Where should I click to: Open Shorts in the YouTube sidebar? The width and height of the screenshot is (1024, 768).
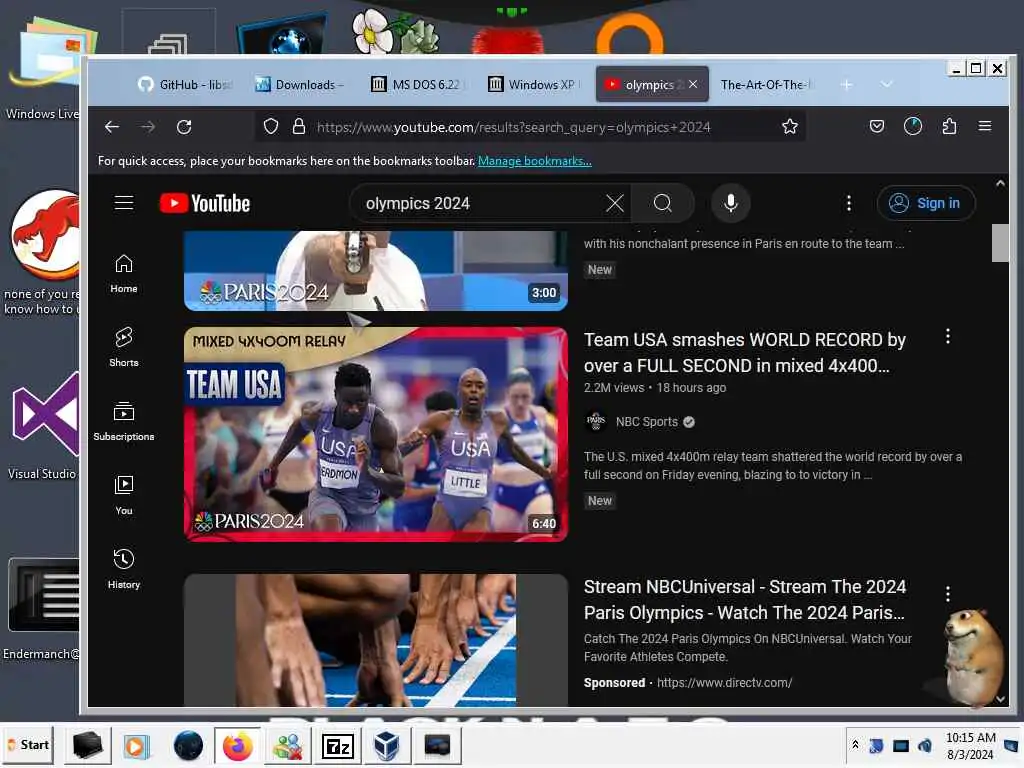coord(123,347)
